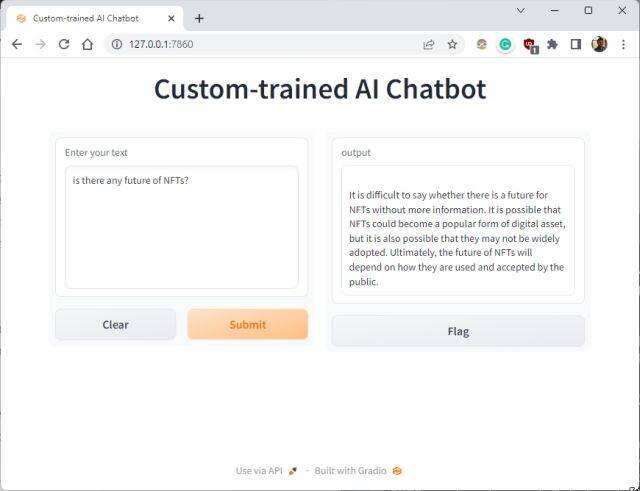
Task: Go back to the previous page
Action: coord(17,44)
